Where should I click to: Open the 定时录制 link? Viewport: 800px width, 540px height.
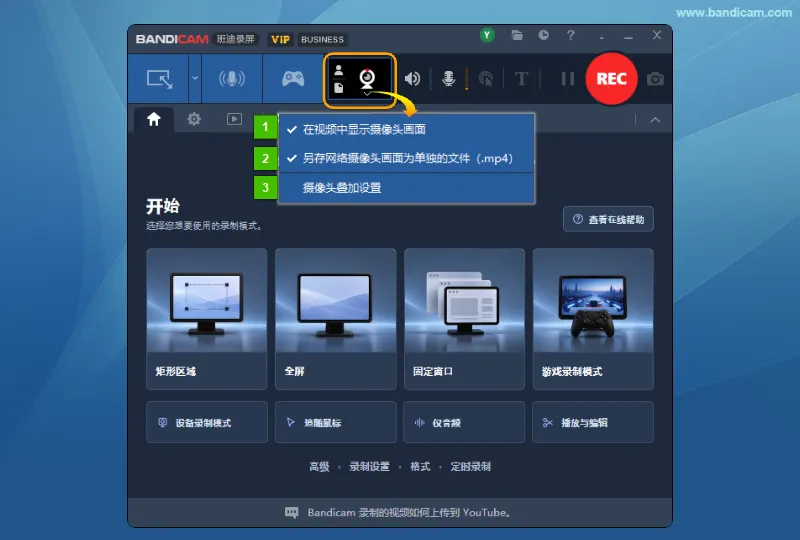coord(470,467)
